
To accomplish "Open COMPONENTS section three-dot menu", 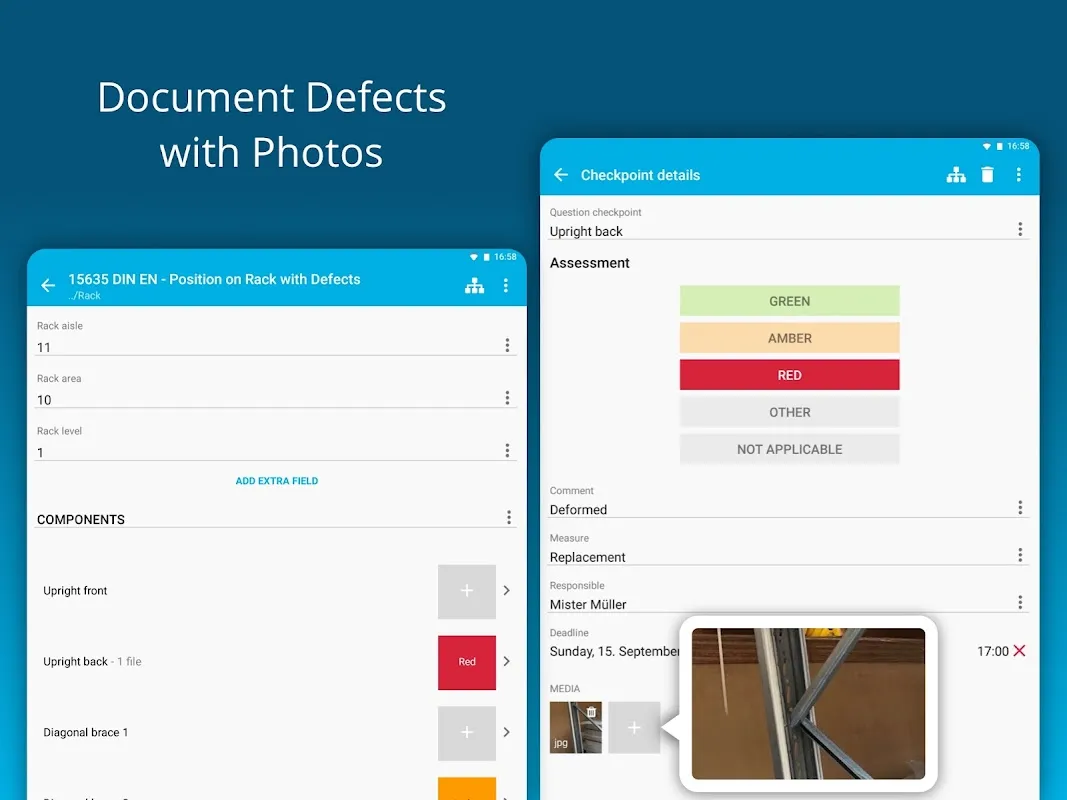I will 508,518.
